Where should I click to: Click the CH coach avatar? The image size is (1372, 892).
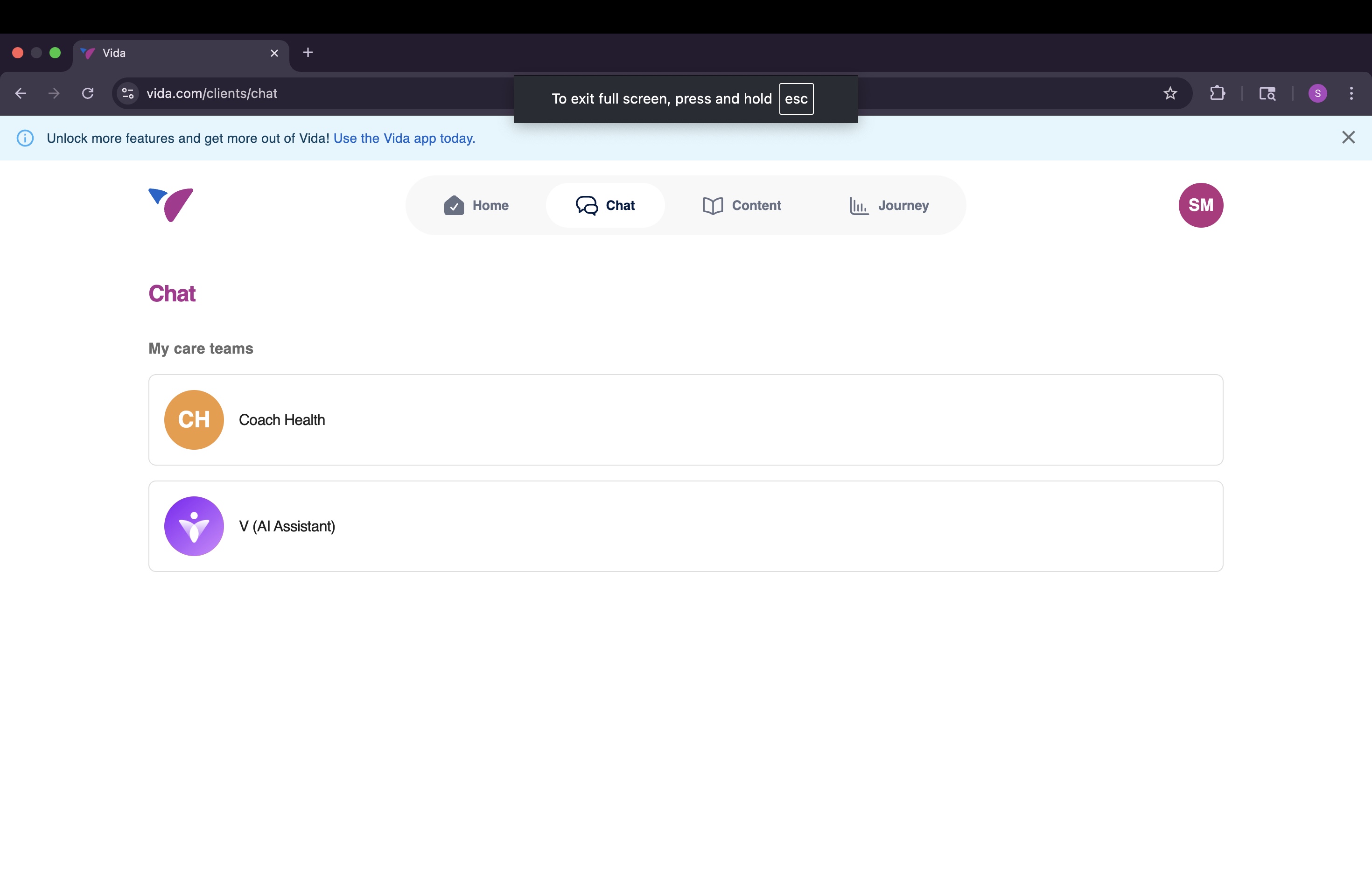(x=194, y=419)
